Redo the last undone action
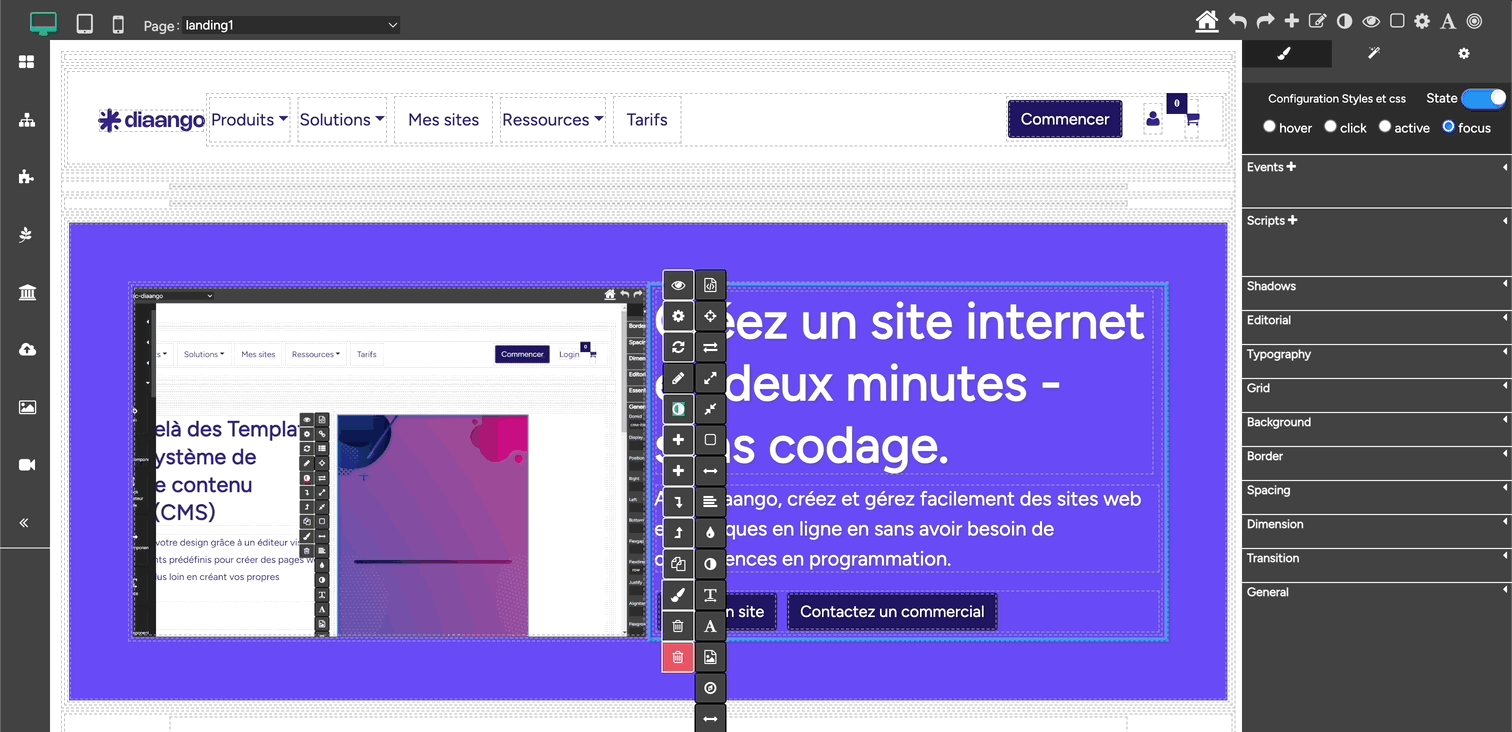The image size is (1512, 732). click(1265, 21)
